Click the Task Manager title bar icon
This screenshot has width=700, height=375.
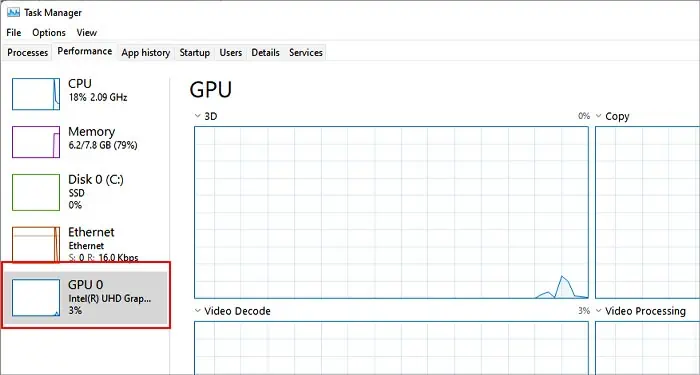click(x=13, y=12)
